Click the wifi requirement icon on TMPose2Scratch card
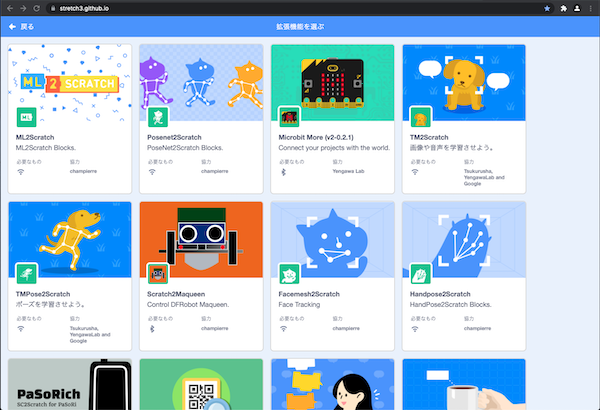The width and height of the screenshot is (600, 410). tap(21, 329)
